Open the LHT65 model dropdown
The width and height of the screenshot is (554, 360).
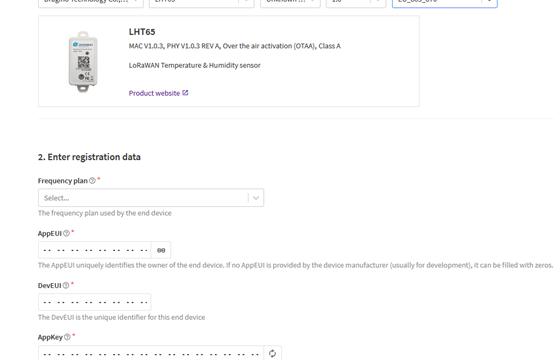click(201, 3)
